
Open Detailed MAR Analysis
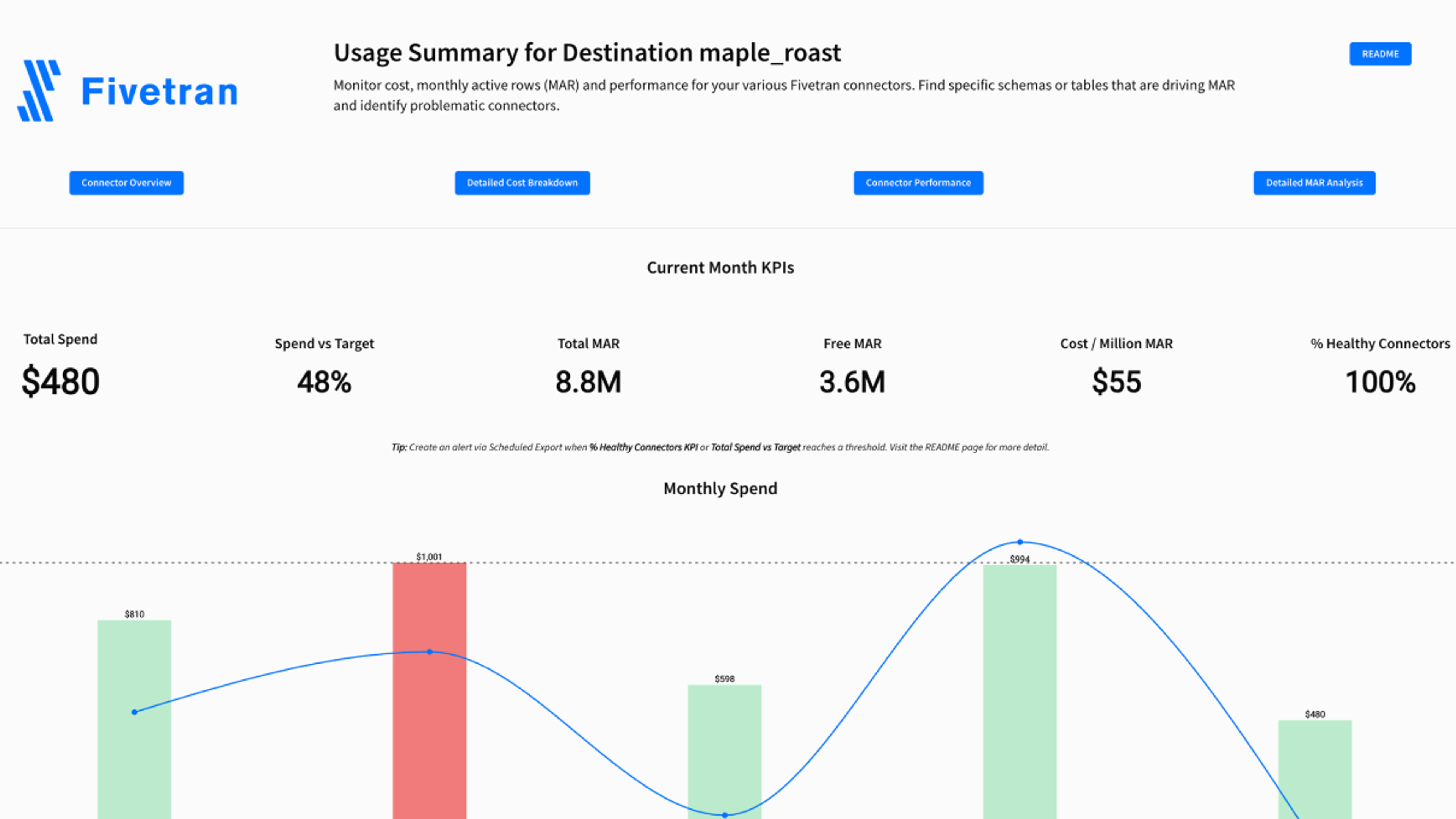[1314, 182]
